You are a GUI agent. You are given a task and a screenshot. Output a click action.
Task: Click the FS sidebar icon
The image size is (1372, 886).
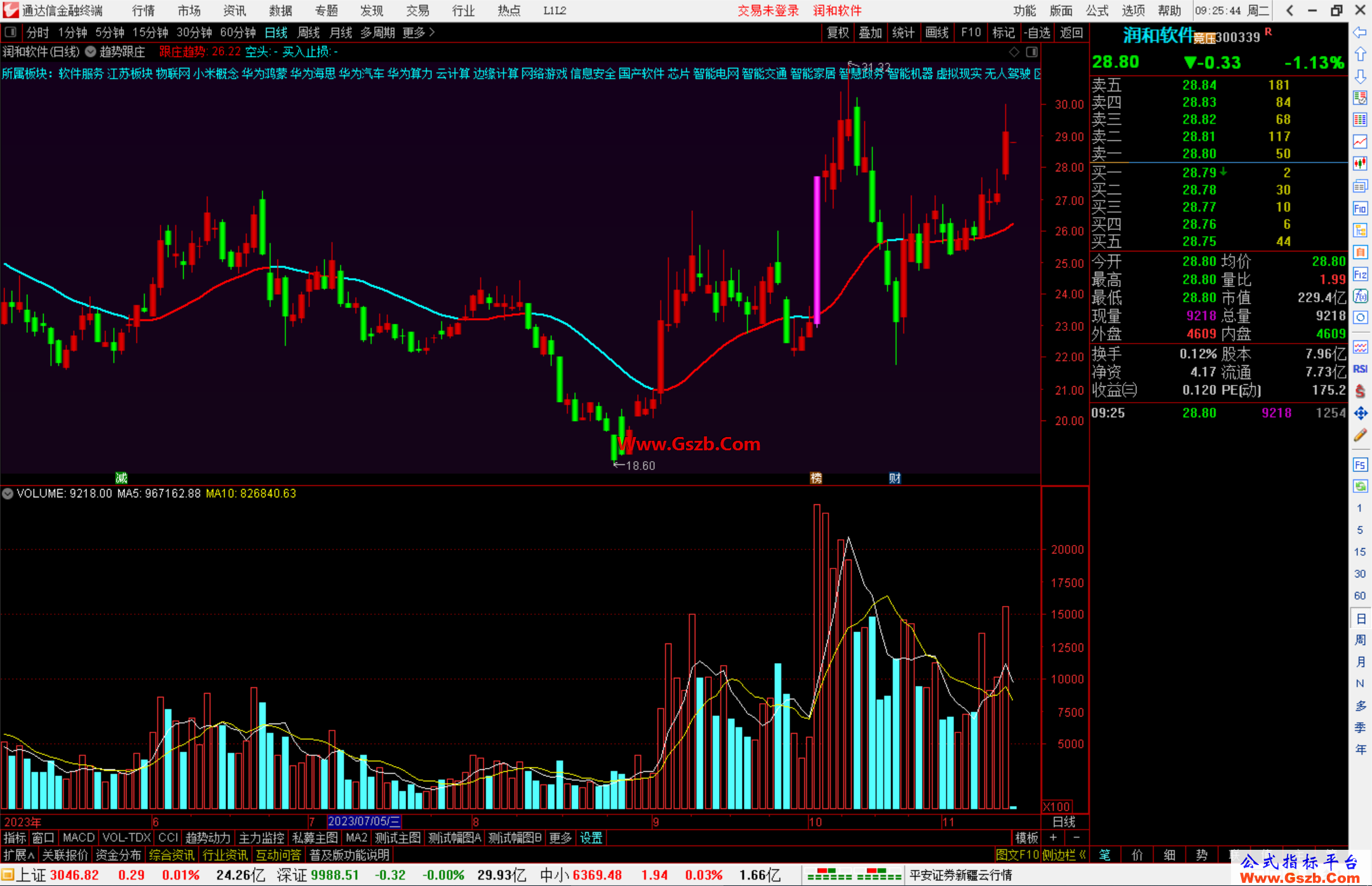1360,465
